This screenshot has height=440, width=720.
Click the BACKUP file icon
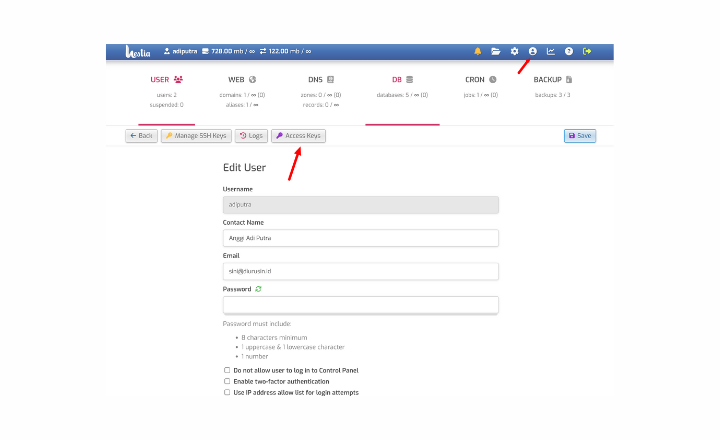point(569,79)
